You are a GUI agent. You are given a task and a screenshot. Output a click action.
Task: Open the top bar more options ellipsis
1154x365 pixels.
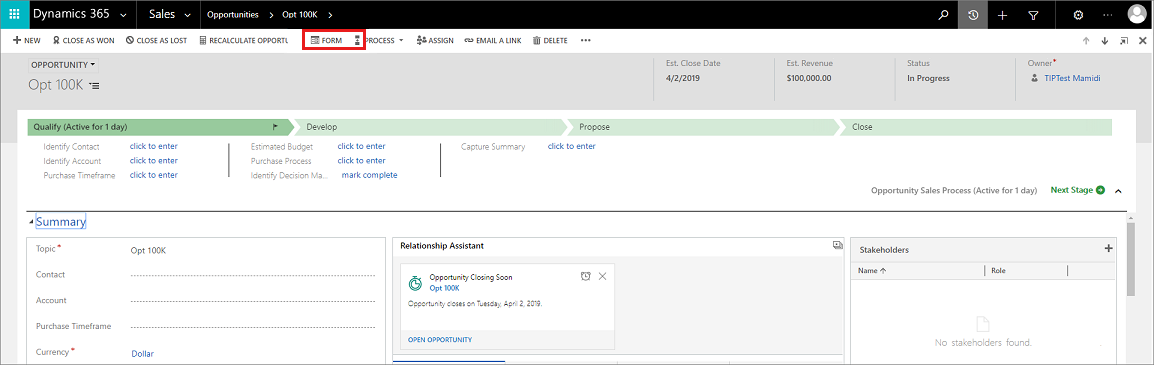(x=1108, y=15)
